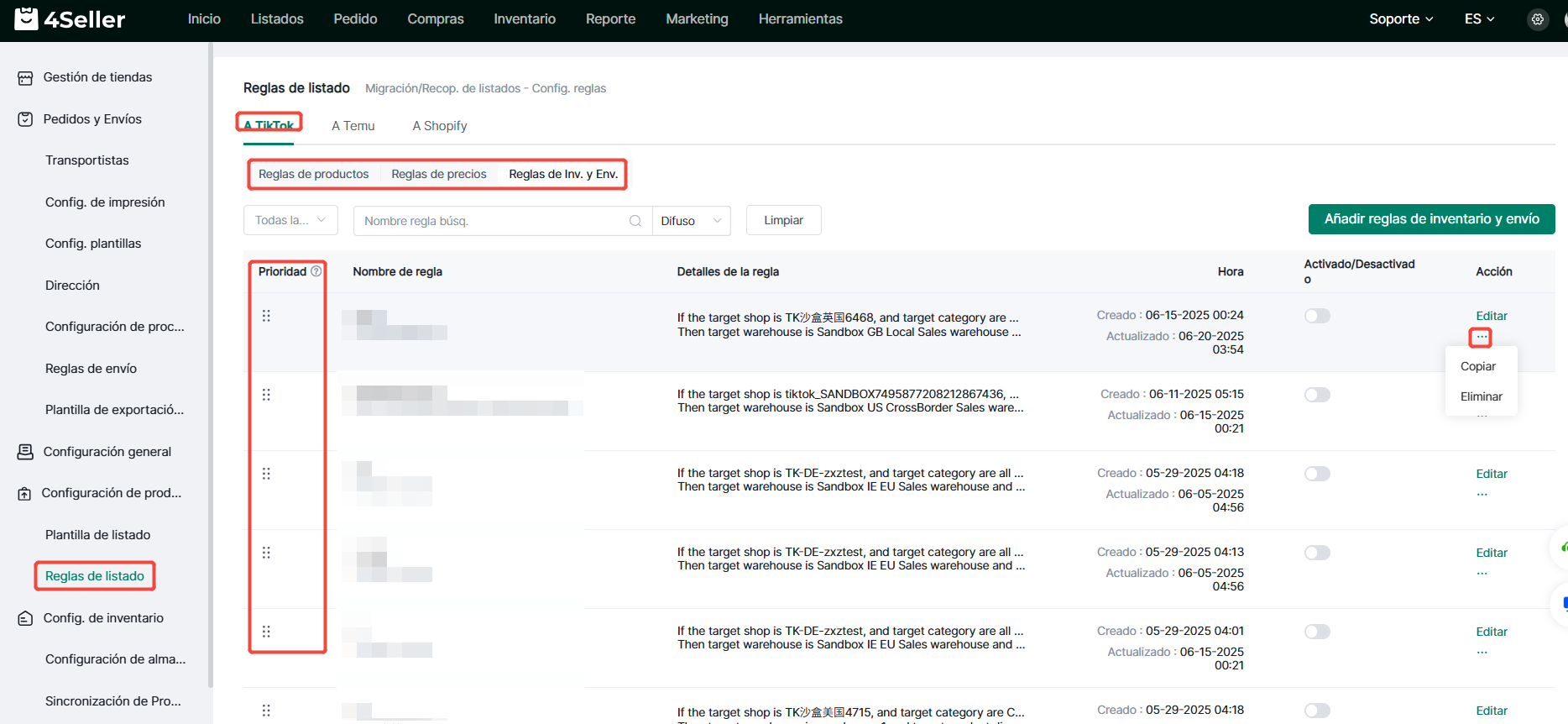The height and width of the screenshot is (724, 1568).
Task: Open the Difuso match-type dropdown
Action: (x=691, y=221)
